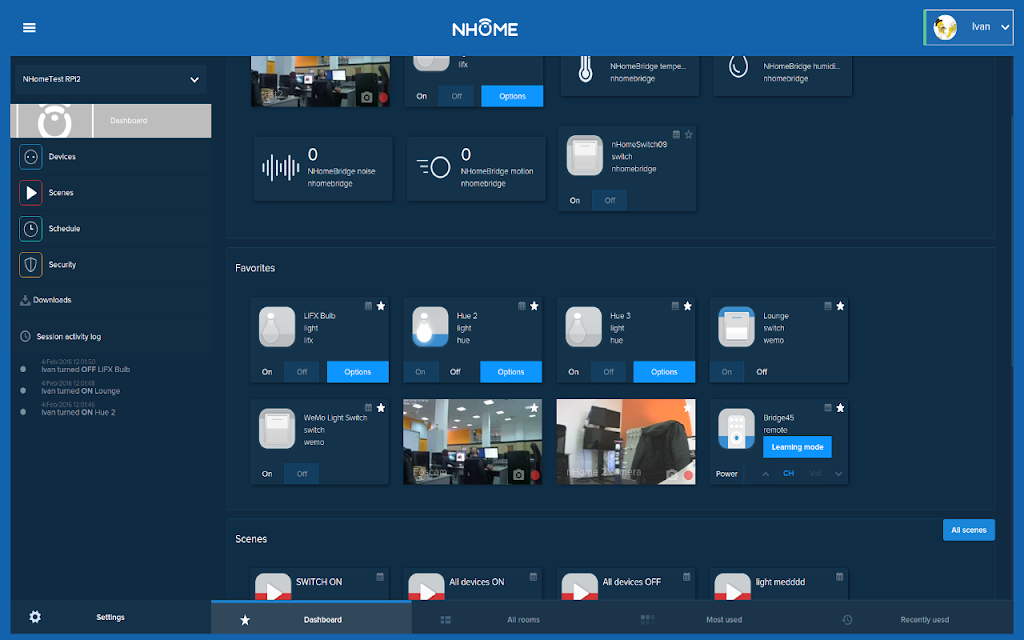
Task: Channel up arrow on Bridge45 remote
Action: [x=765, y=474]
